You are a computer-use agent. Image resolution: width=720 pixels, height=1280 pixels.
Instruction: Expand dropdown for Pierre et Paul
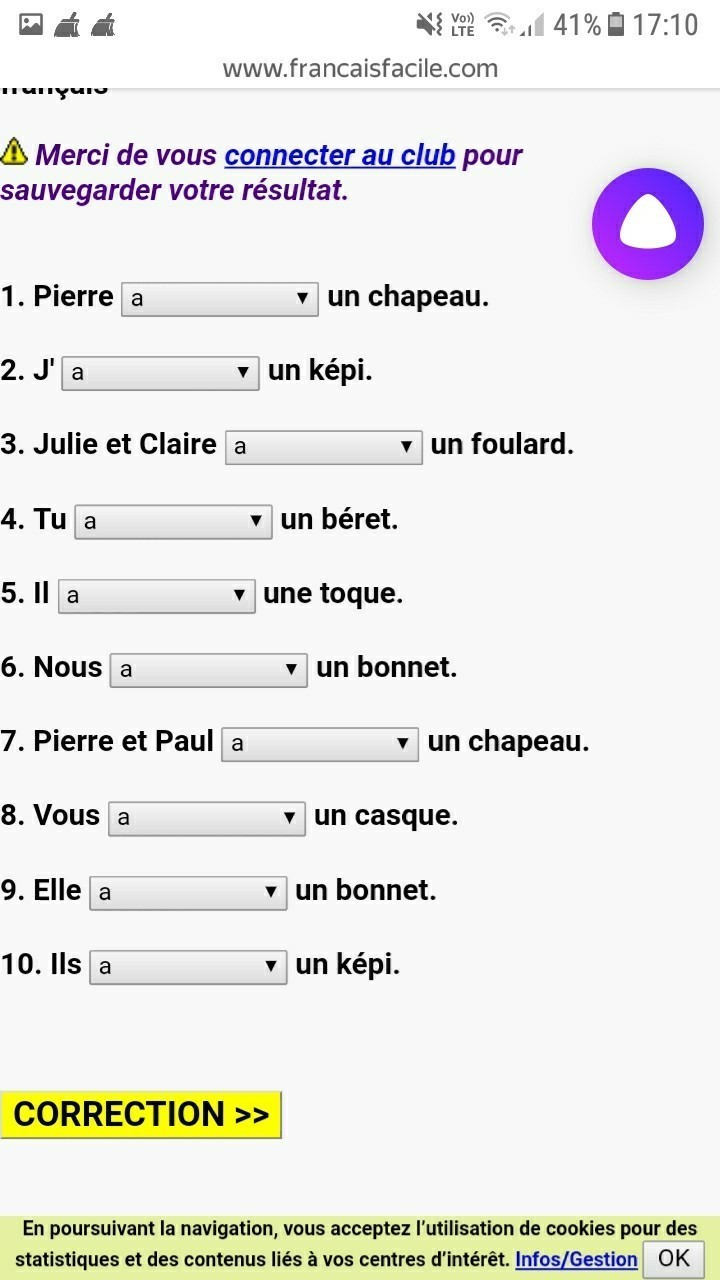click(x=320, y=743)
